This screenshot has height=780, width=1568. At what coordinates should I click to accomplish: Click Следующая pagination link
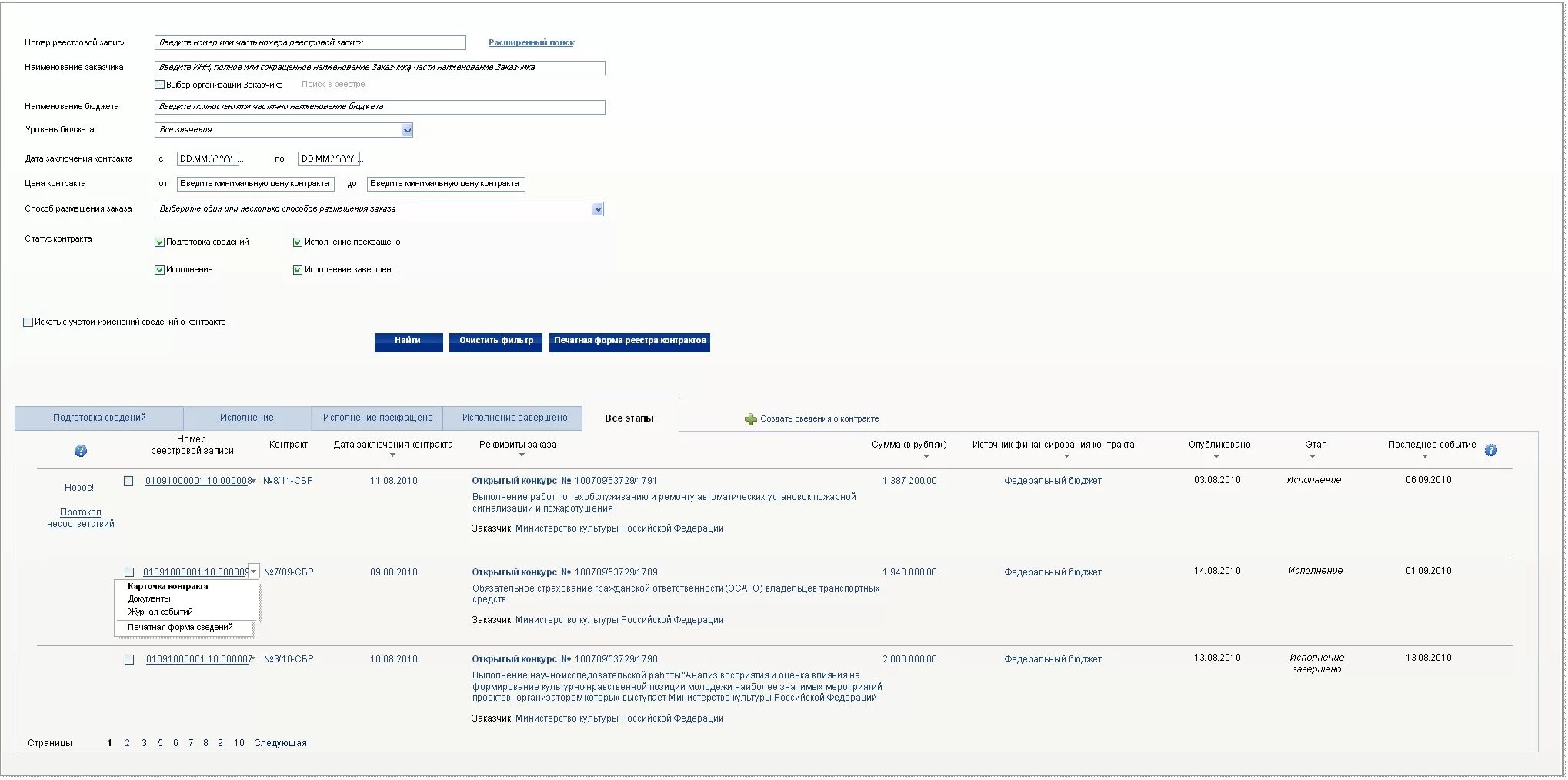click(x=280, y=744)
